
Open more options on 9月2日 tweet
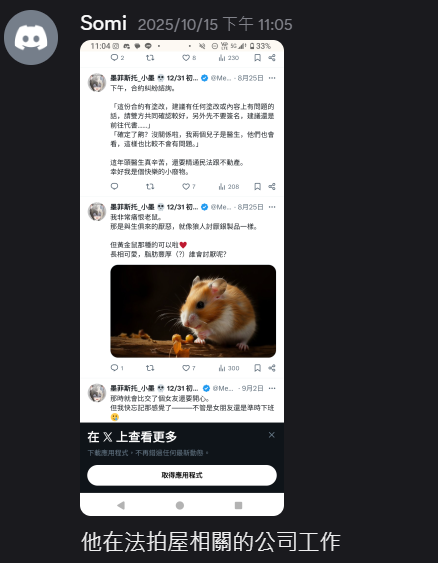272,388
